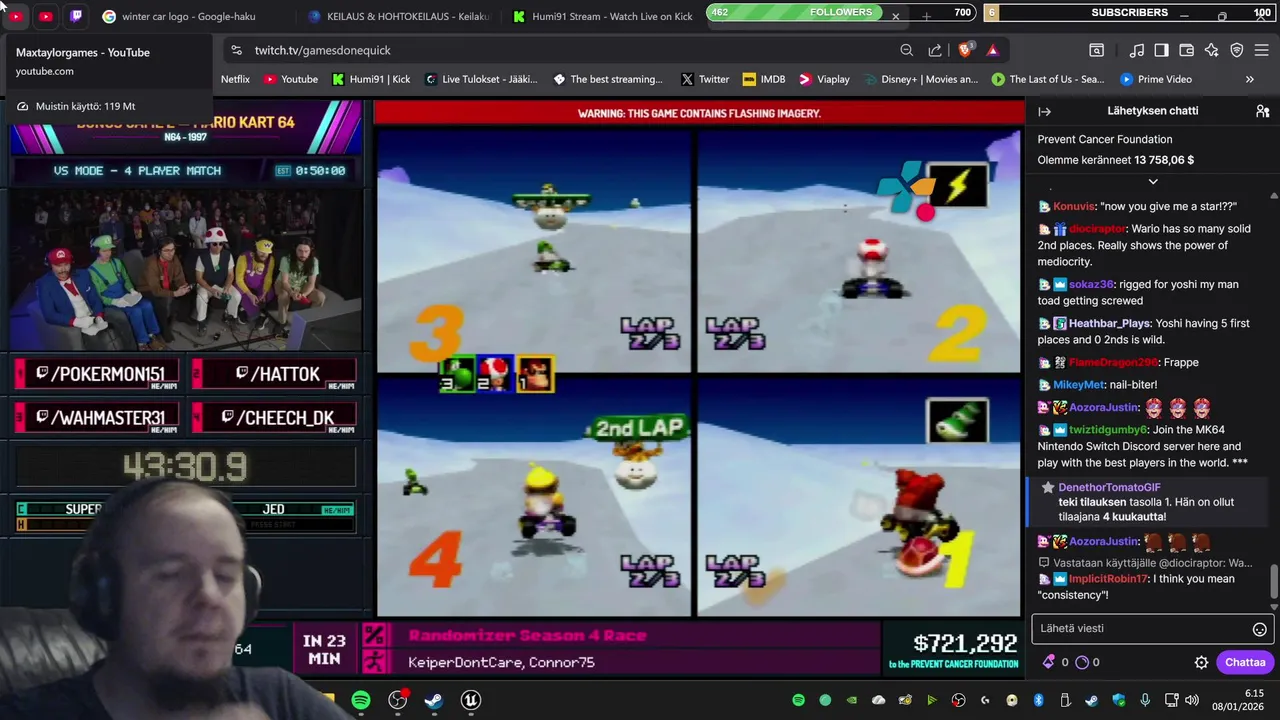This screenshot has height=720, width=1280.
Task: Open the emote picker smiley icon
Action: [1260, 629]
